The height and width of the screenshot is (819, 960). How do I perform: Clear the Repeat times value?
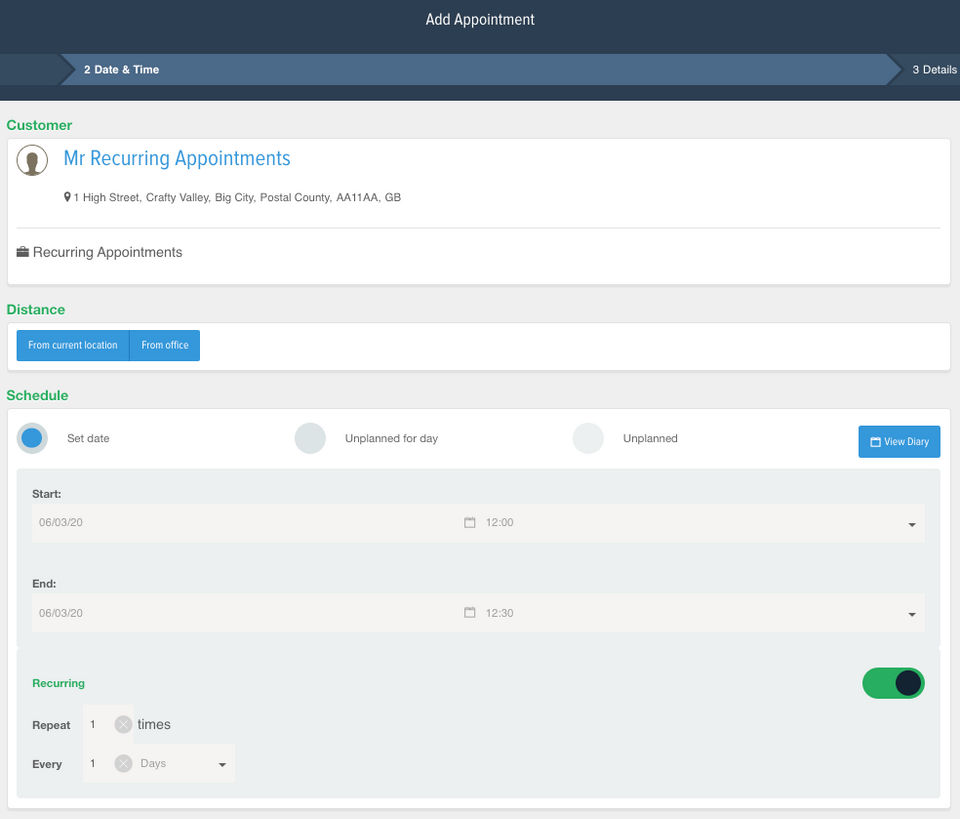click(x=123, y=724)
